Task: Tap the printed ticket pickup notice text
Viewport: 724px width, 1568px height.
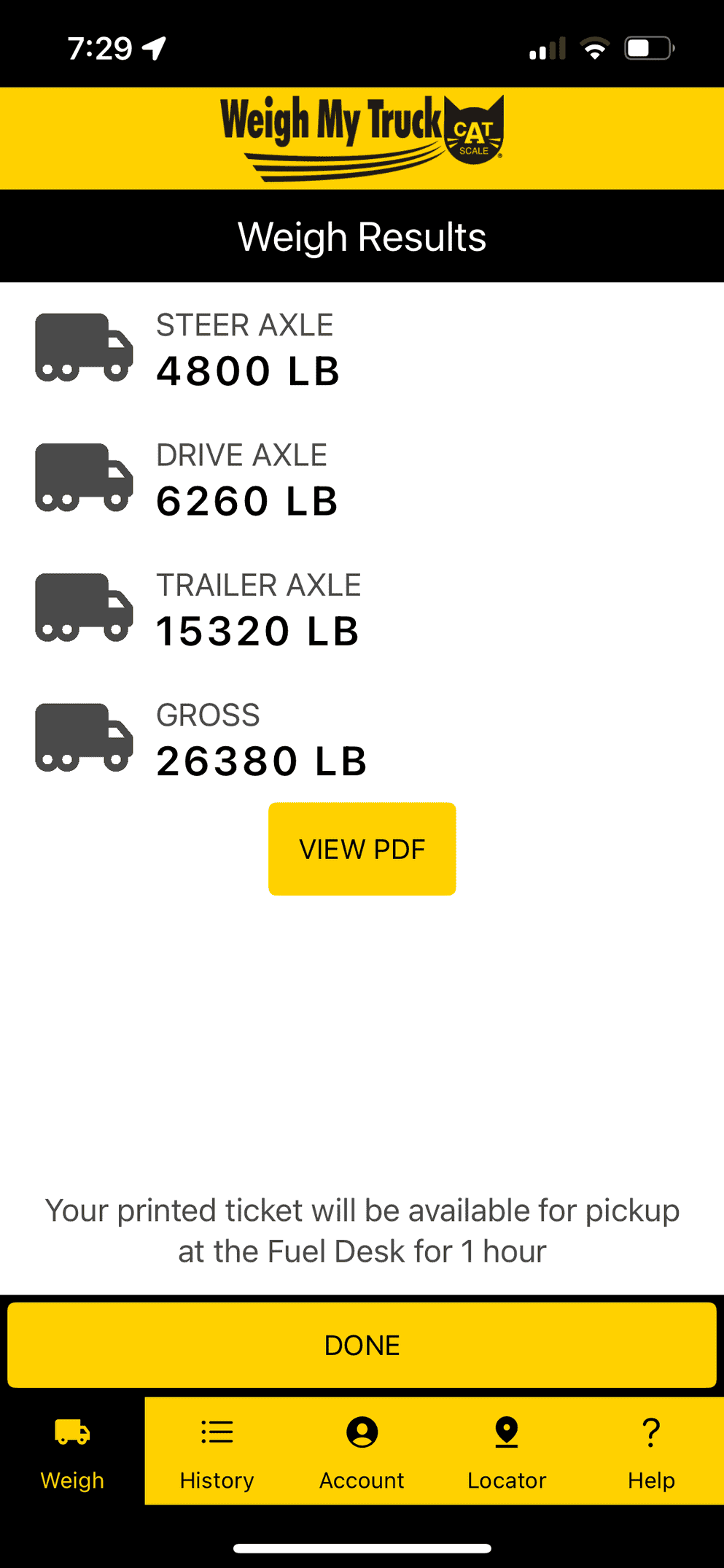Action: [362, 1230]
